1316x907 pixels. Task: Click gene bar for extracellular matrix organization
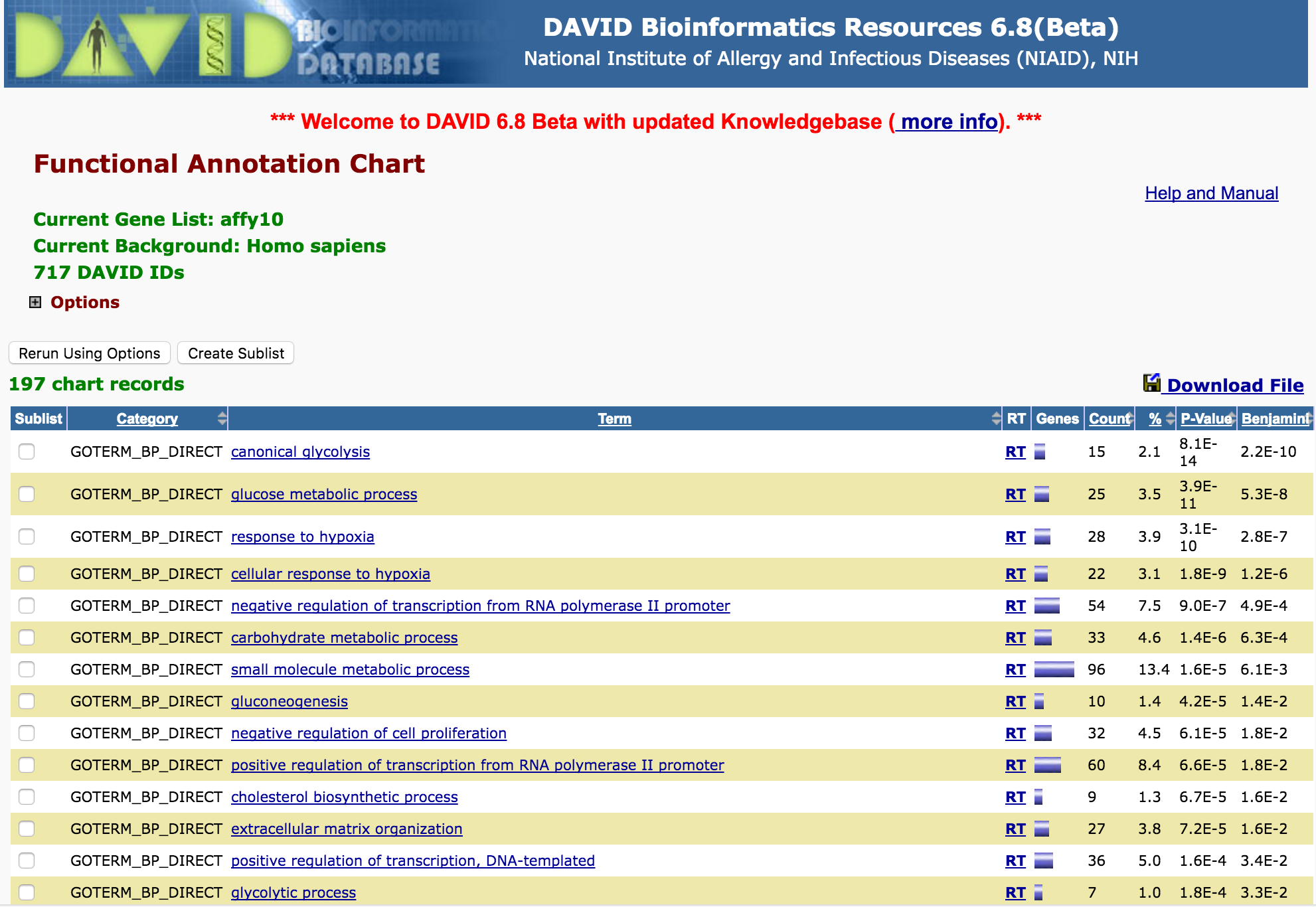click(x=1042, y=829)
